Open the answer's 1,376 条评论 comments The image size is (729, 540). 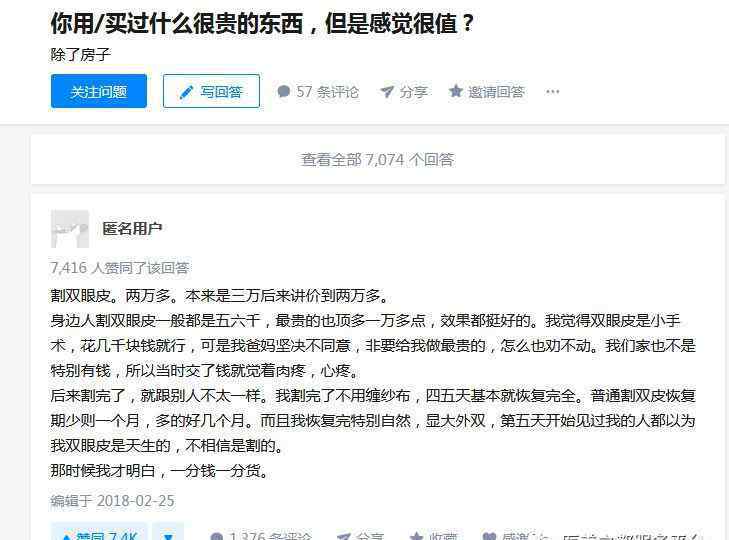click(x=260, y=536)
